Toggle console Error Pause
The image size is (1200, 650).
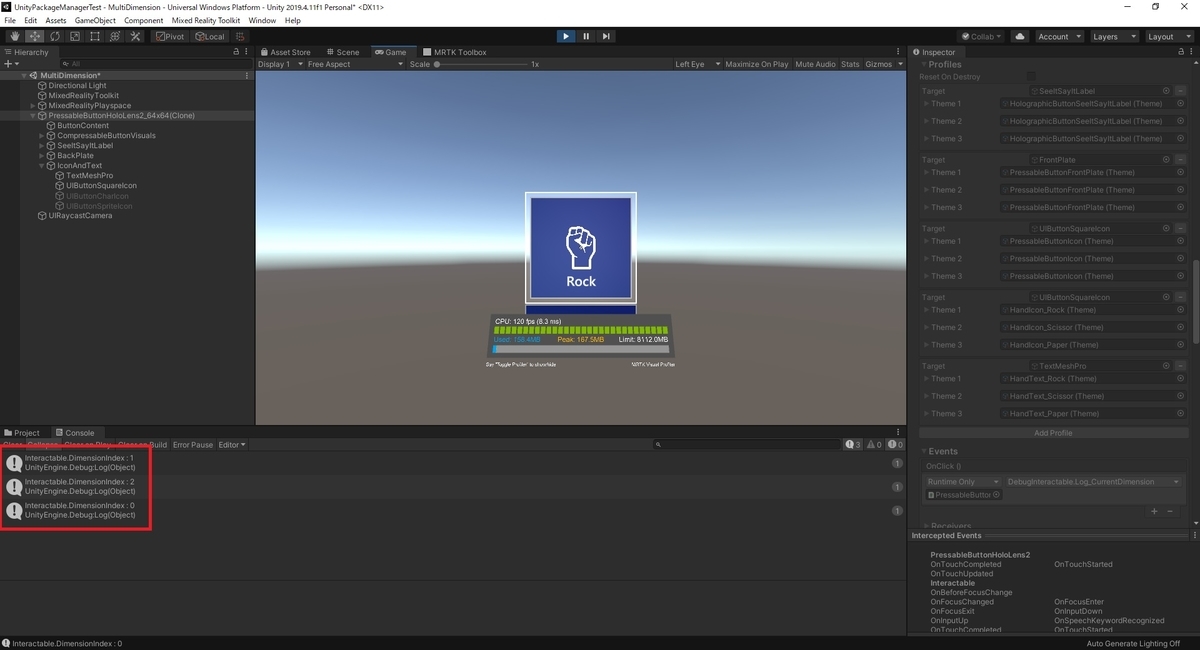pos(193,444)
